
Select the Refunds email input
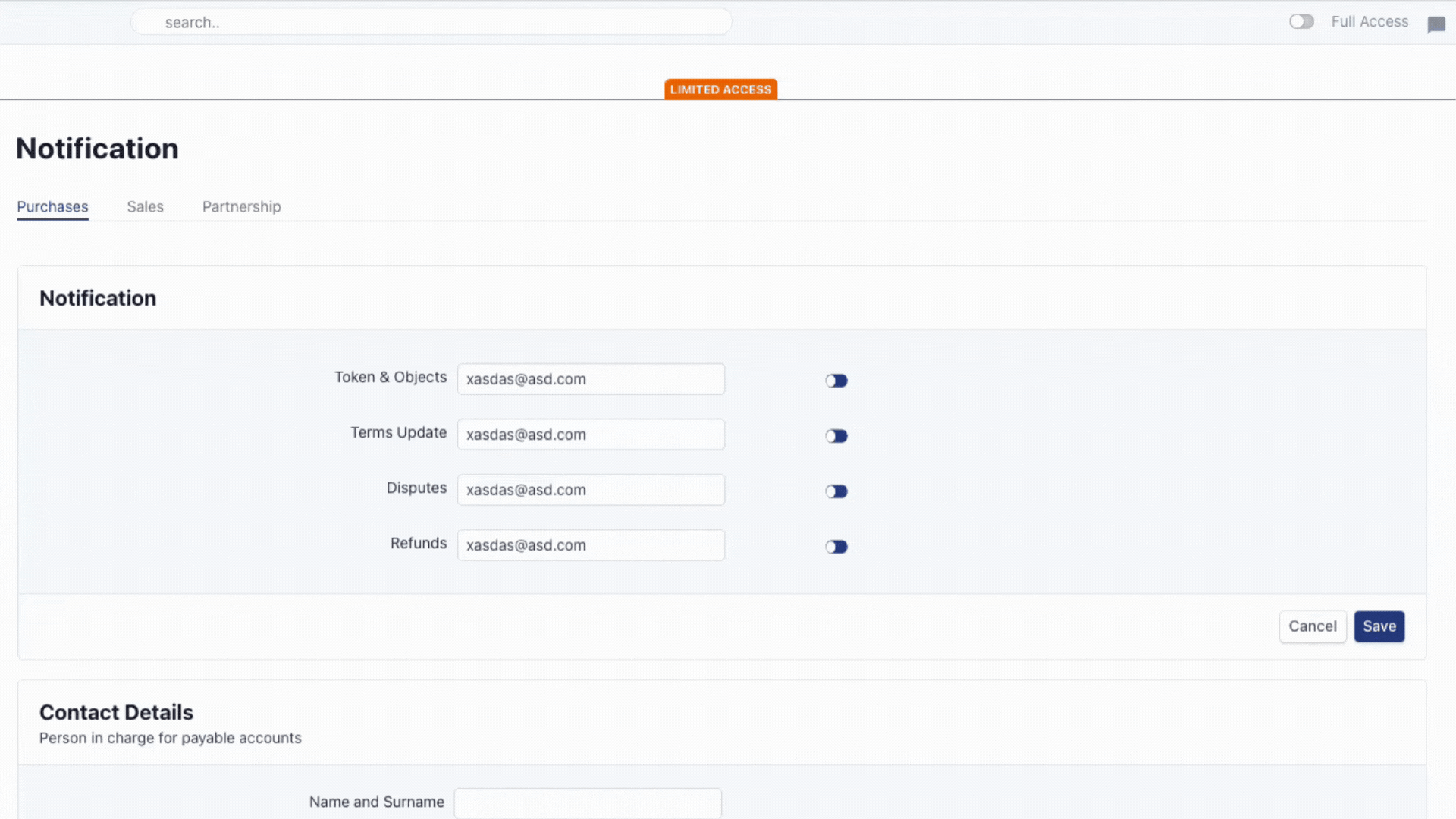[591, 545]
